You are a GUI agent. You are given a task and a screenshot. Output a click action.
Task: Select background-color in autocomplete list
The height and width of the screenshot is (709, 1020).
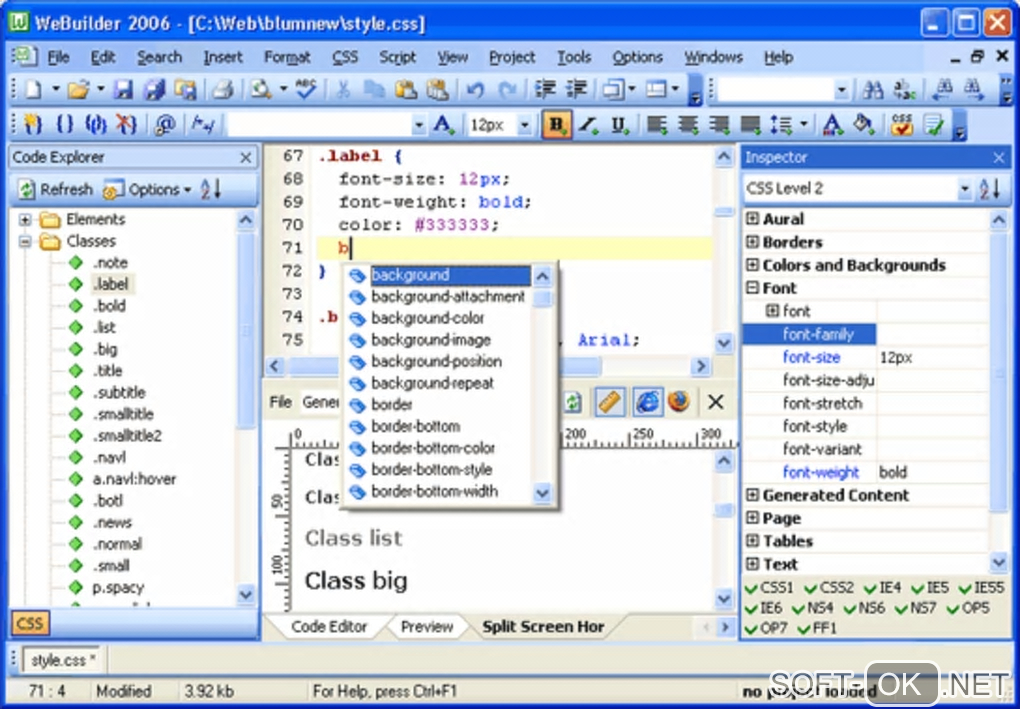[427, 318]
